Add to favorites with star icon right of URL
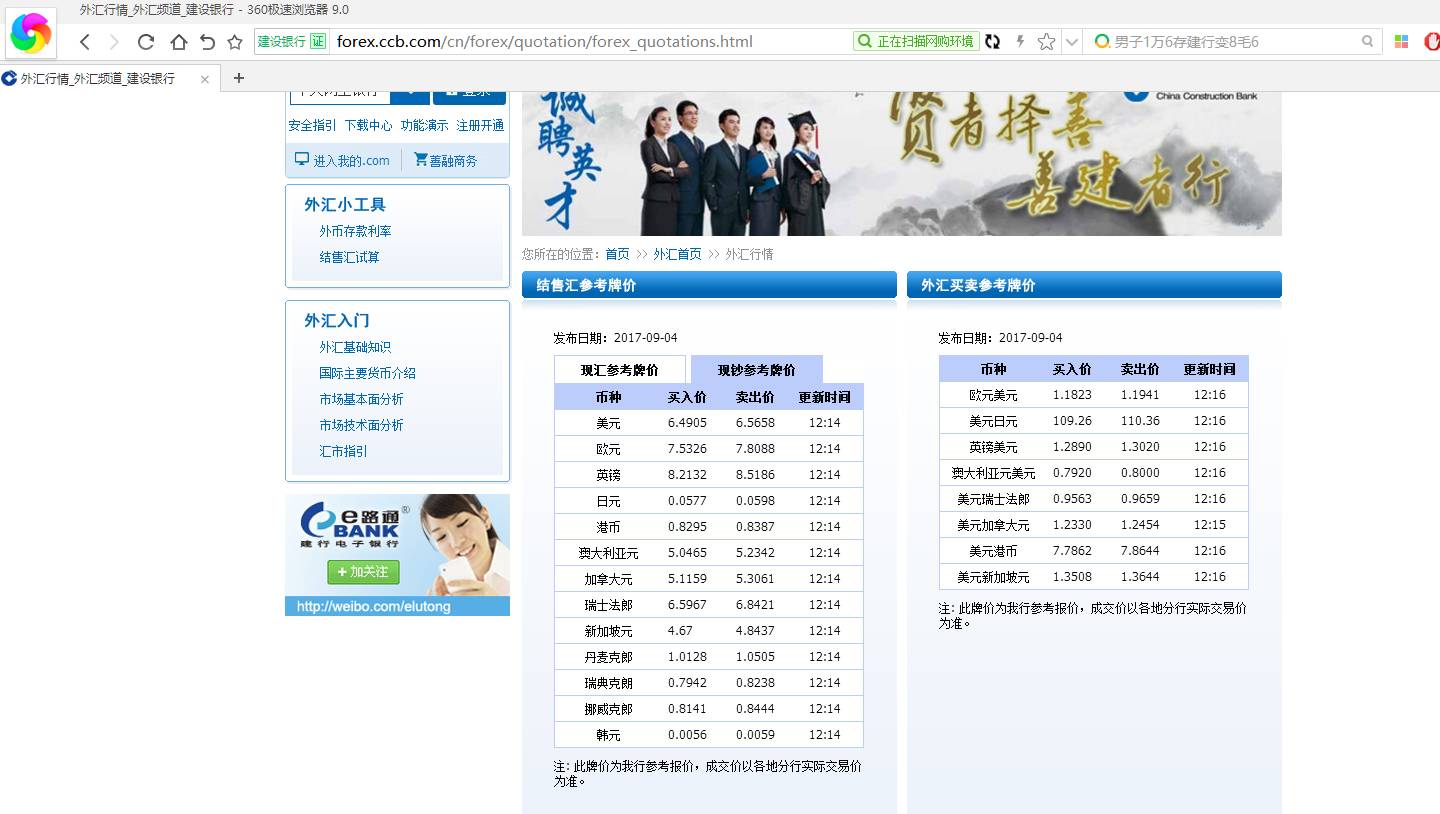Viewport: 1440px width, 814px height. tap(1046, 42)
